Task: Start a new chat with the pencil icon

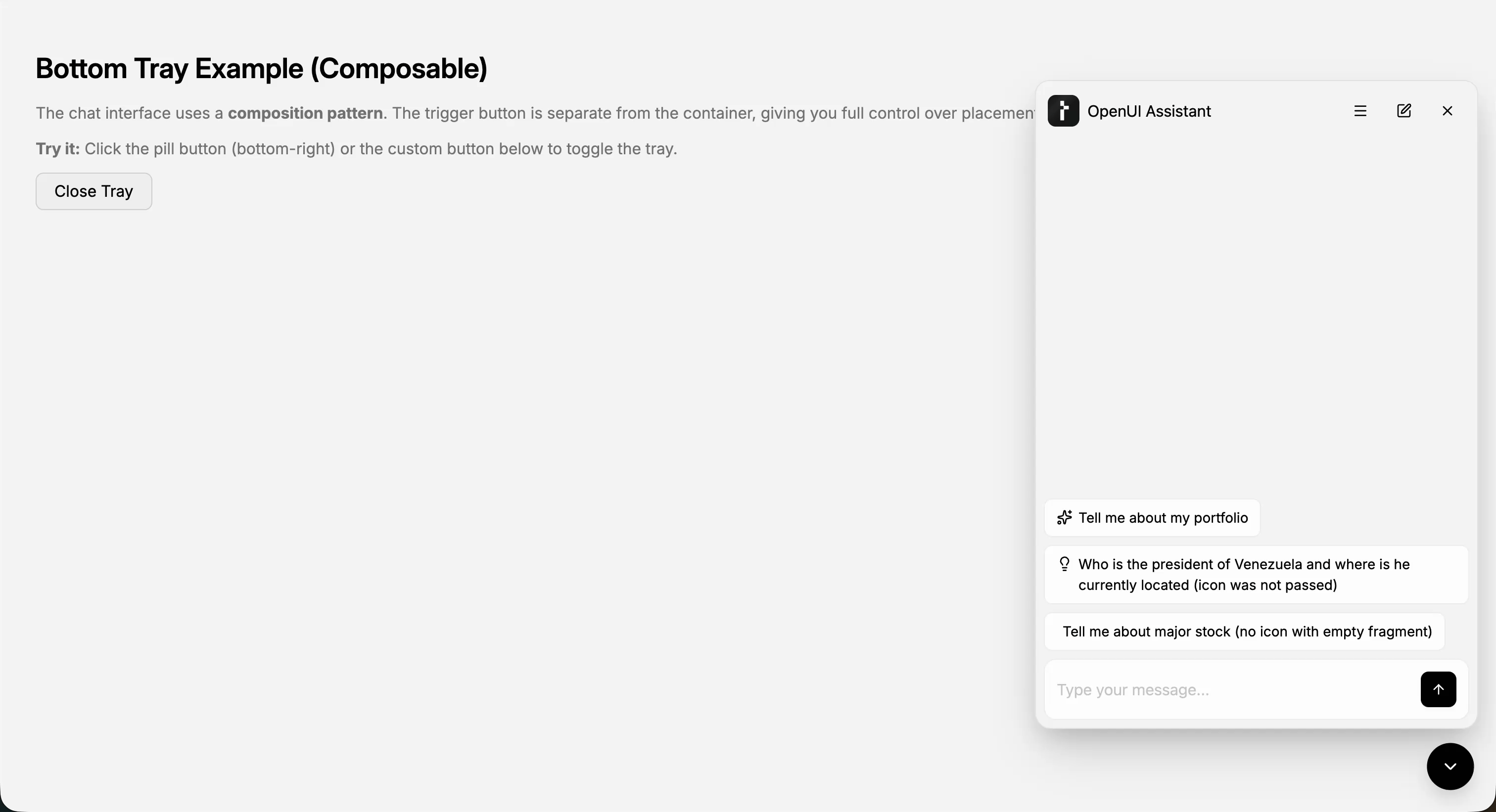Action: 1404,111
